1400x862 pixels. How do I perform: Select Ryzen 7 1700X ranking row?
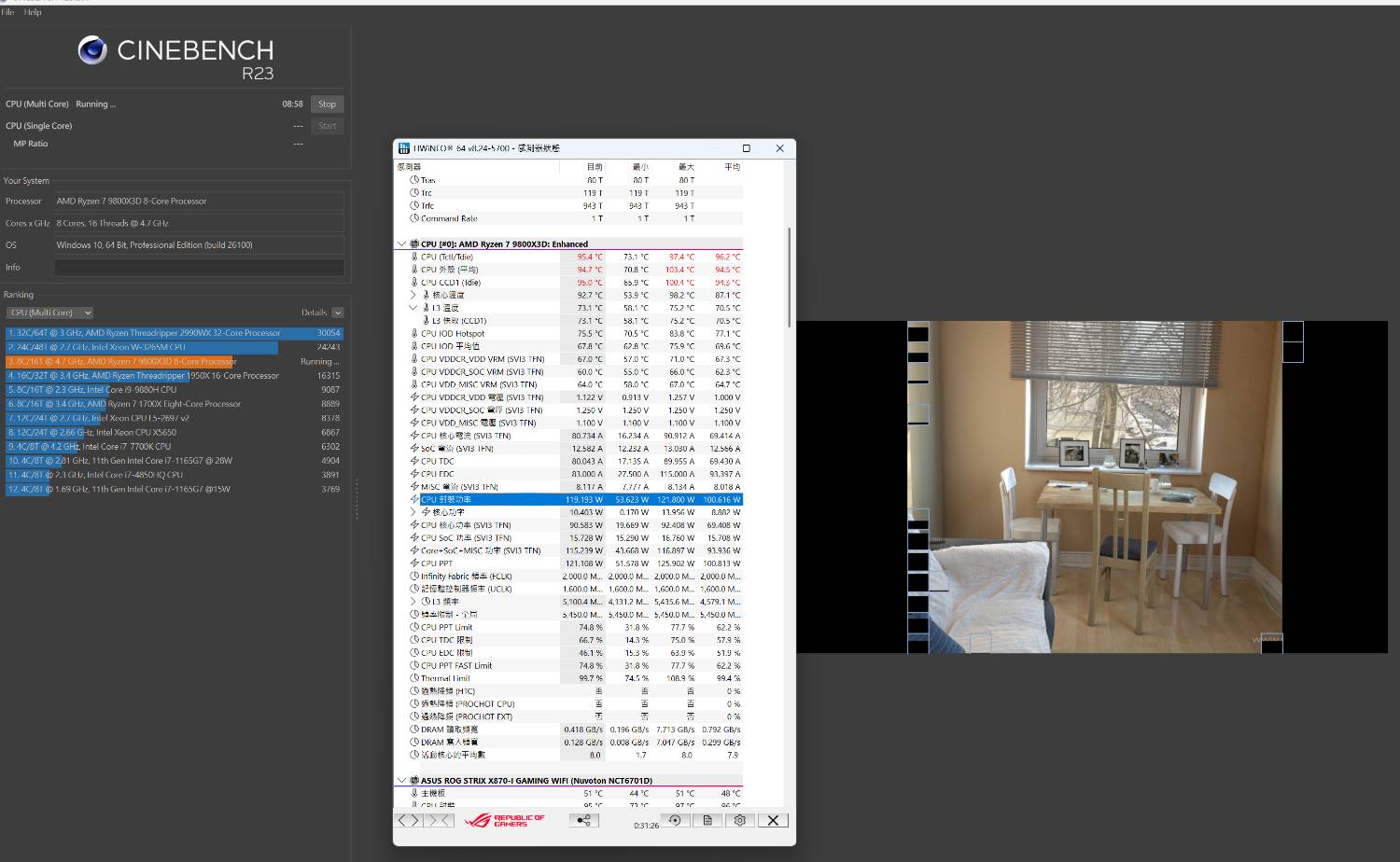[x=175, y=404]
